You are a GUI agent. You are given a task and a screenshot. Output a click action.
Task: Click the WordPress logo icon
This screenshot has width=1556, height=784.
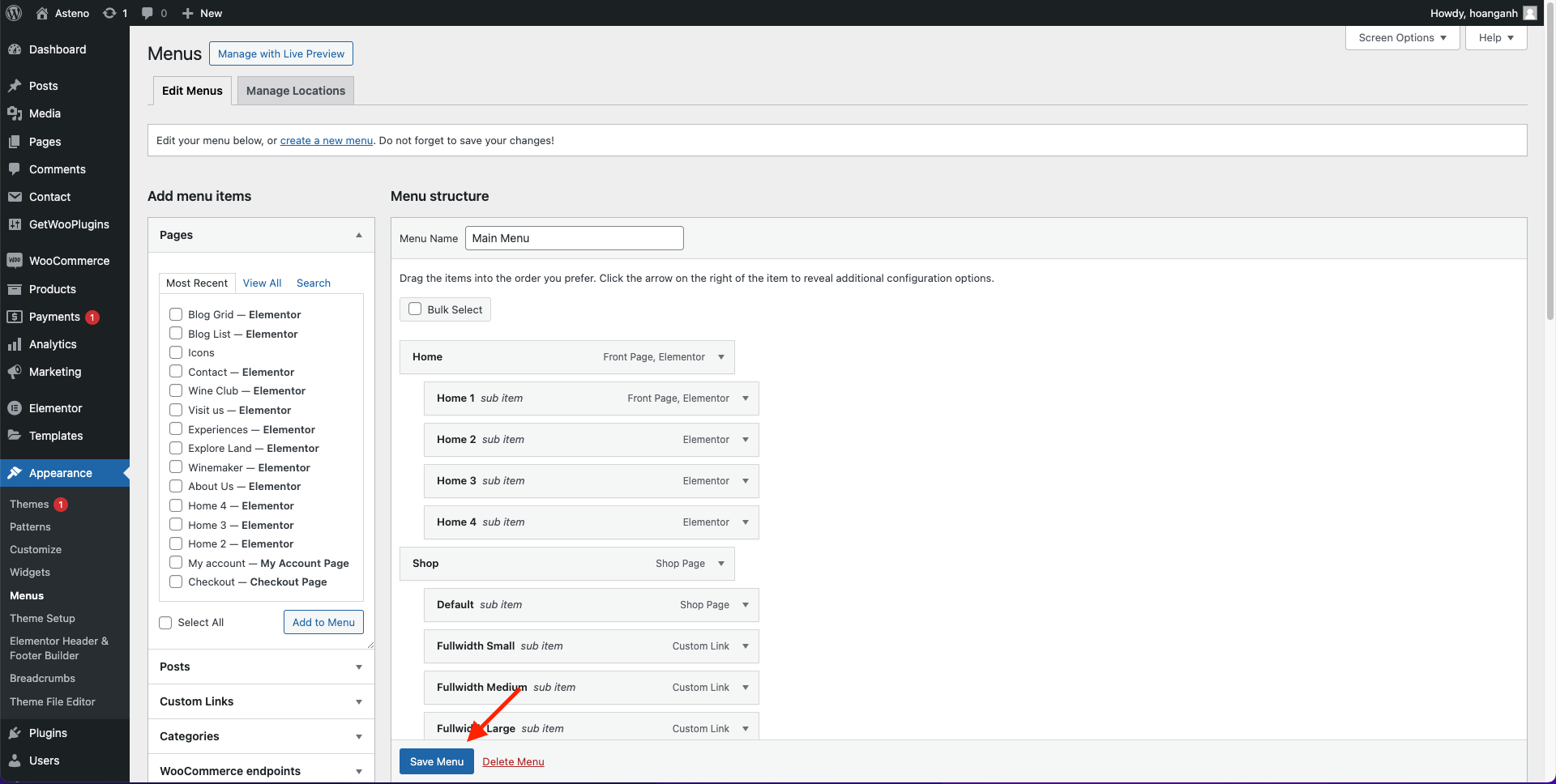click(14, 13)
